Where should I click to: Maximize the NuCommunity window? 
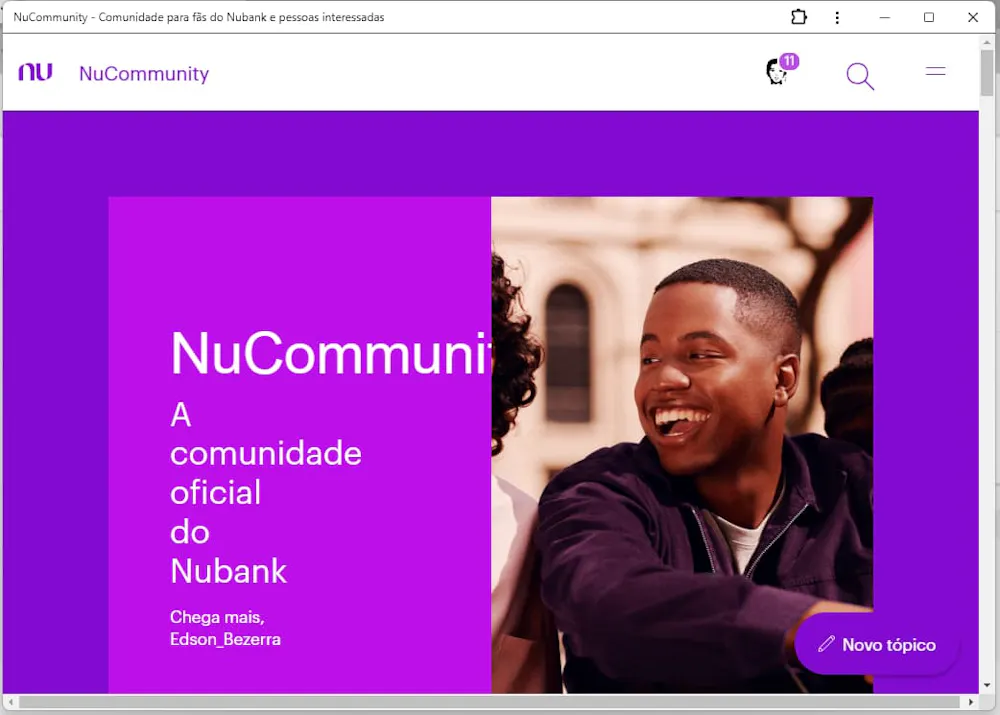pyautogui.click(x=929, y=17)
